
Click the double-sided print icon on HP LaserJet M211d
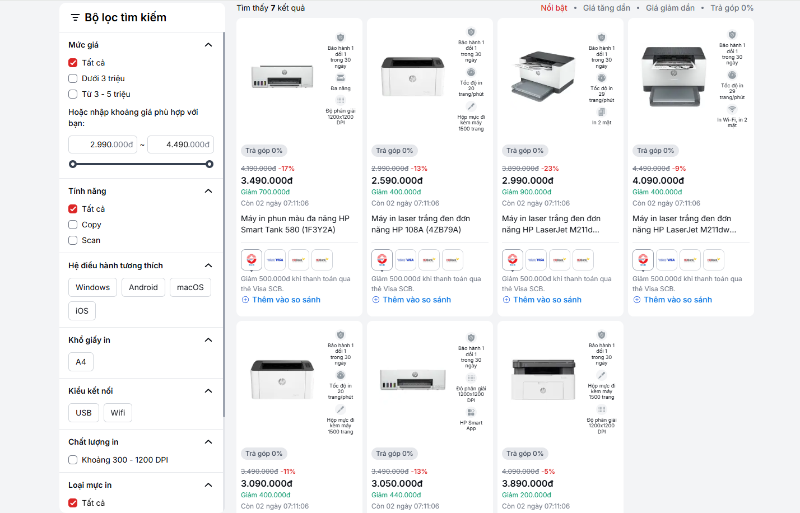click(x=601, y=110)
